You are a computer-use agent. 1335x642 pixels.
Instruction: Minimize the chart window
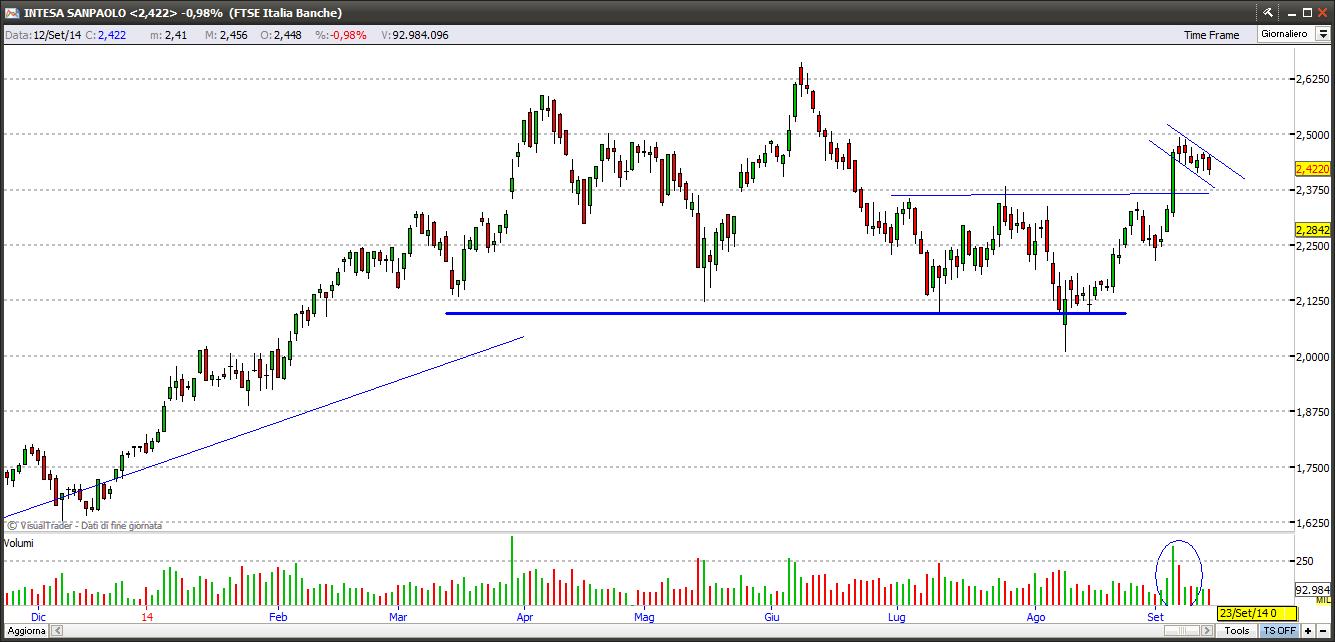pos(1292,14)
